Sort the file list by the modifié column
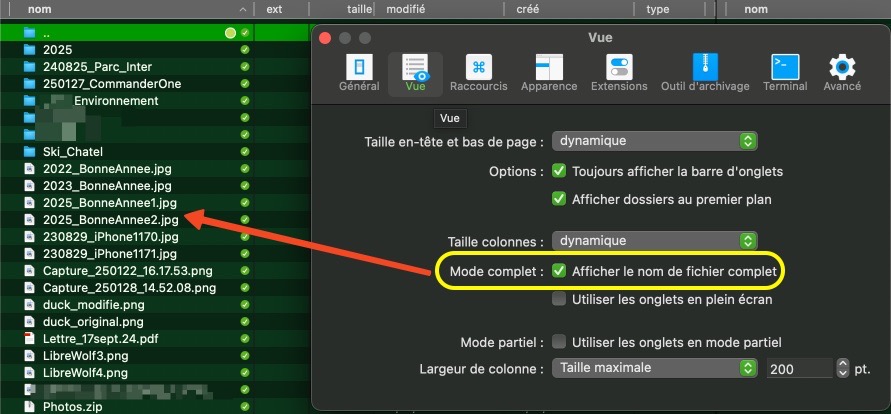 point(405,9)
